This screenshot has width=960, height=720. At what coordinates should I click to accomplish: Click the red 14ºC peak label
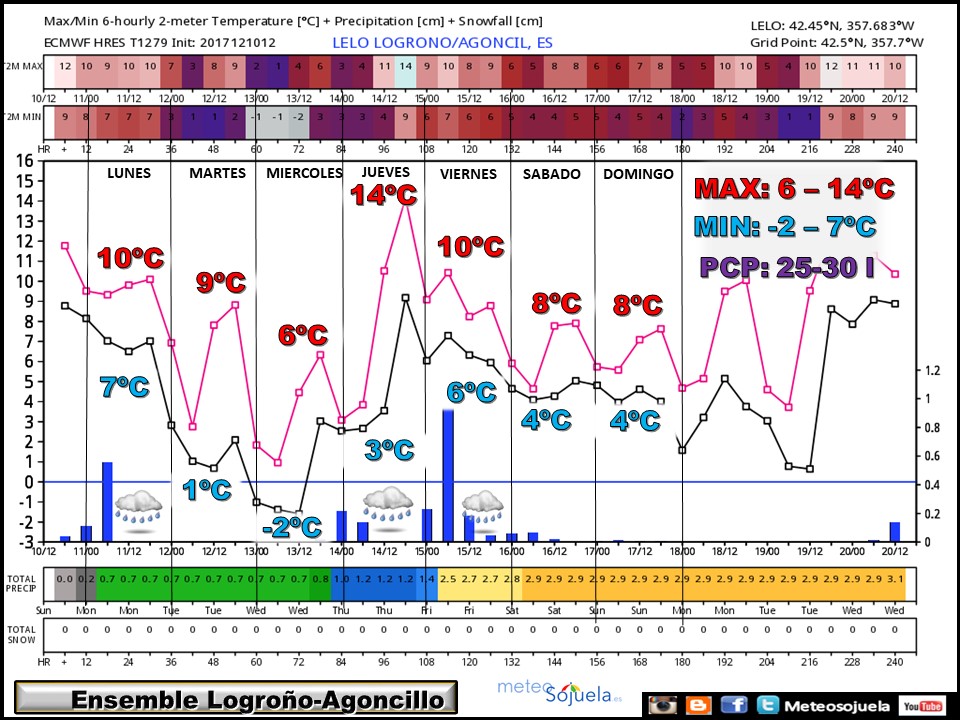(383, 195)
